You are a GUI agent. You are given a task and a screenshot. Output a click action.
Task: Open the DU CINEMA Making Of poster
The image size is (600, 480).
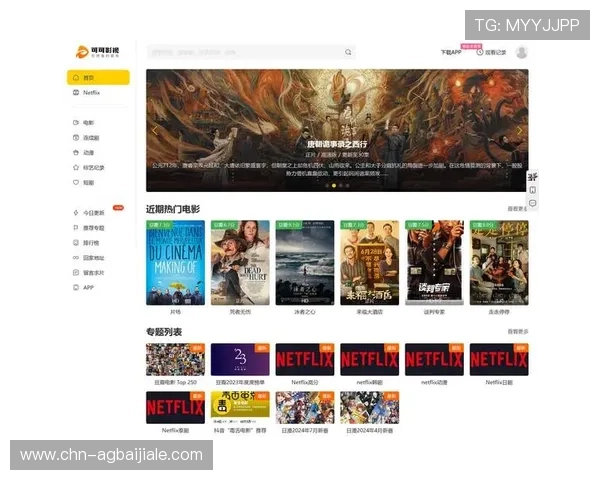pos(175,262)
